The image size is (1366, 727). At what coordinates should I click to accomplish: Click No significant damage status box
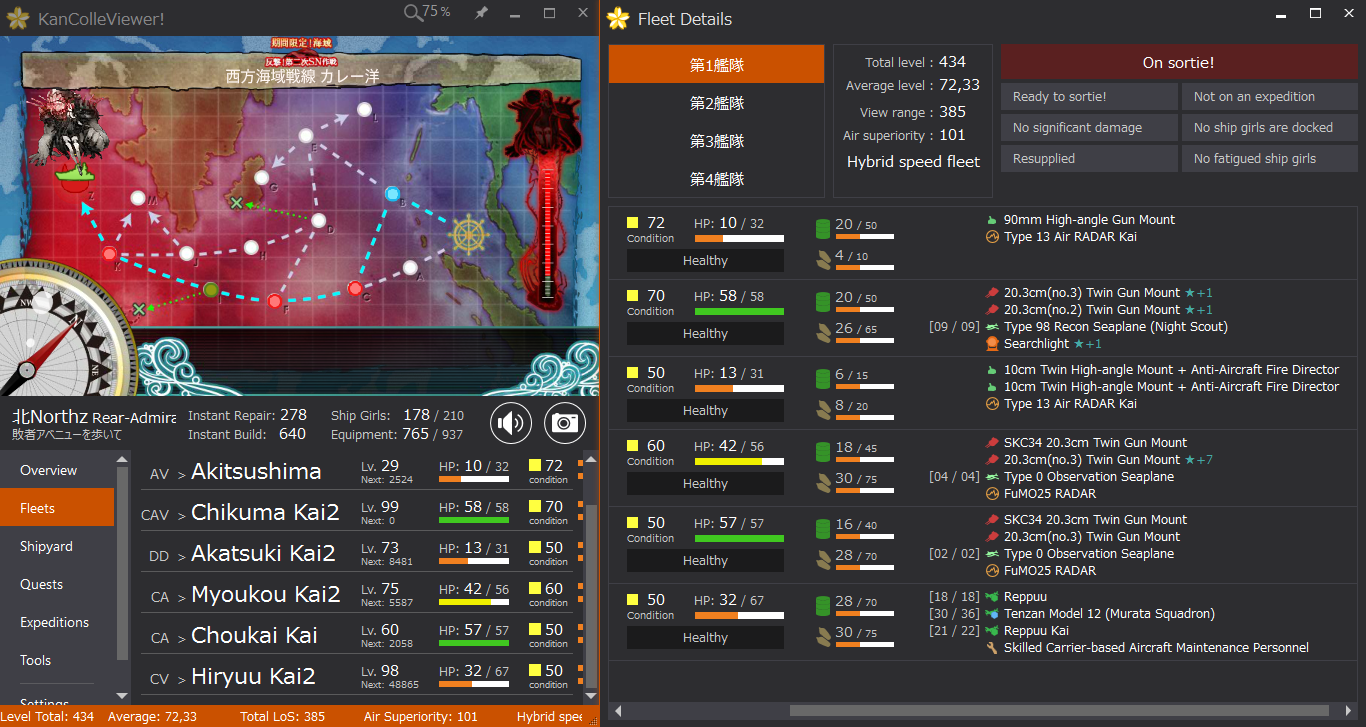pos(1089,128)
